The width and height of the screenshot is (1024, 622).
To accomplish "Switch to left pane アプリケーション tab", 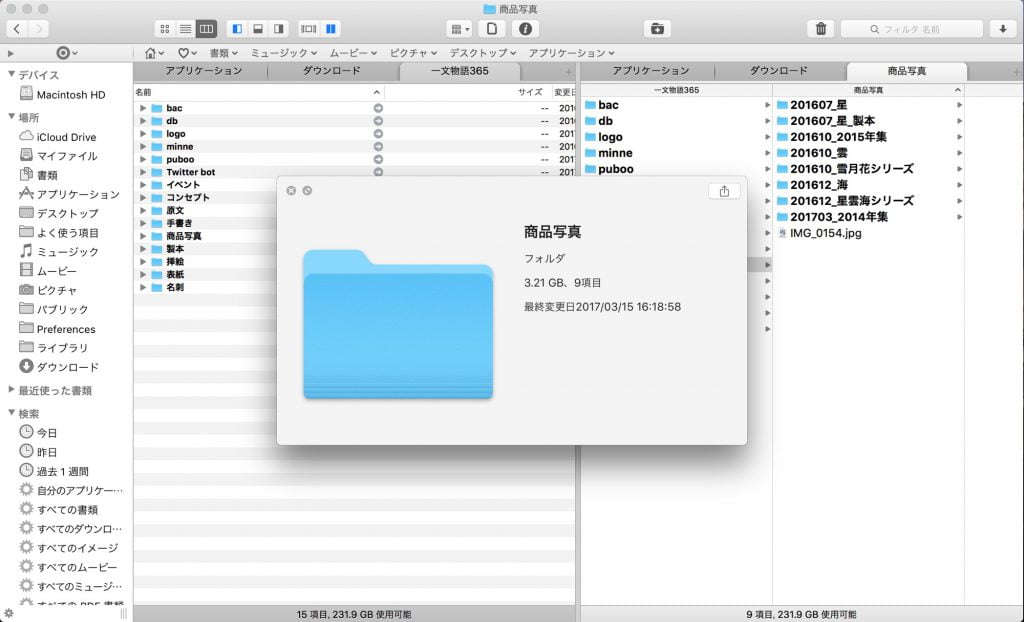I will pos(203,71).
